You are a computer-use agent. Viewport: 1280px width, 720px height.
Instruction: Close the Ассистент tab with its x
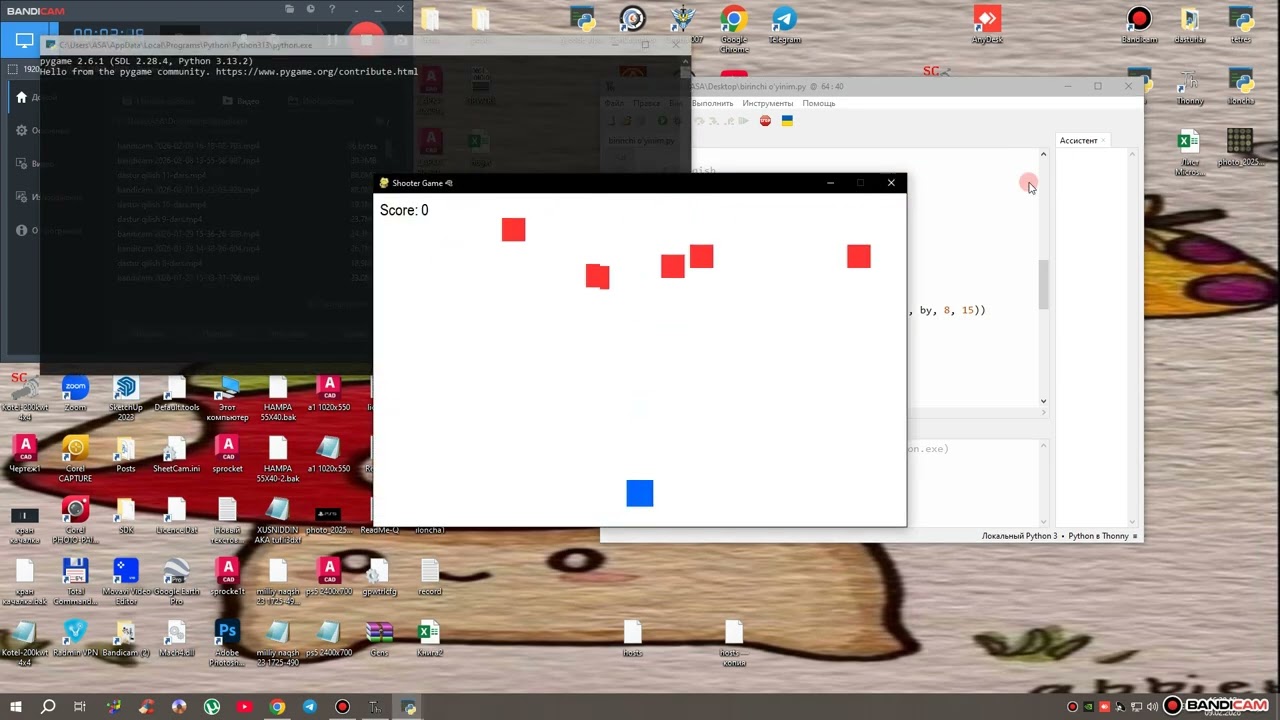pos(1104,141)
